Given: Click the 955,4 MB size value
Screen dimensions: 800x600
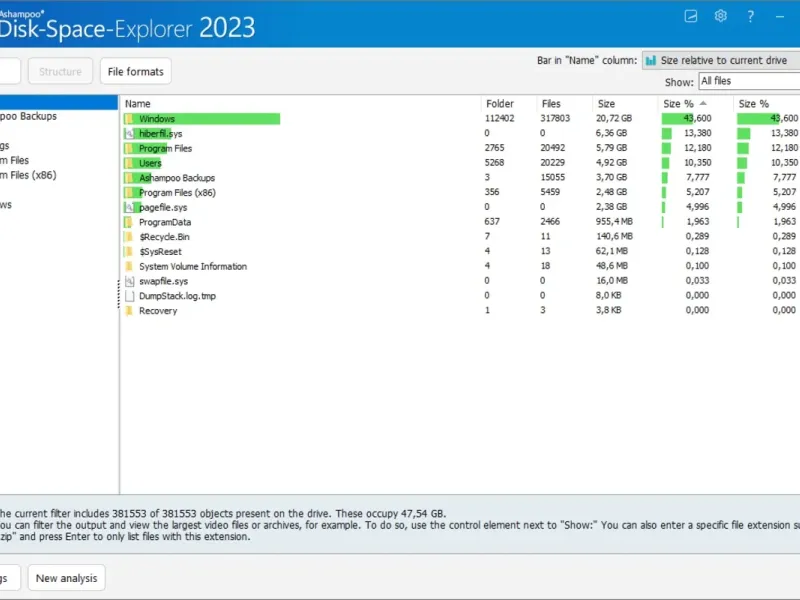Looking at the screenshot, I should 614,222.
